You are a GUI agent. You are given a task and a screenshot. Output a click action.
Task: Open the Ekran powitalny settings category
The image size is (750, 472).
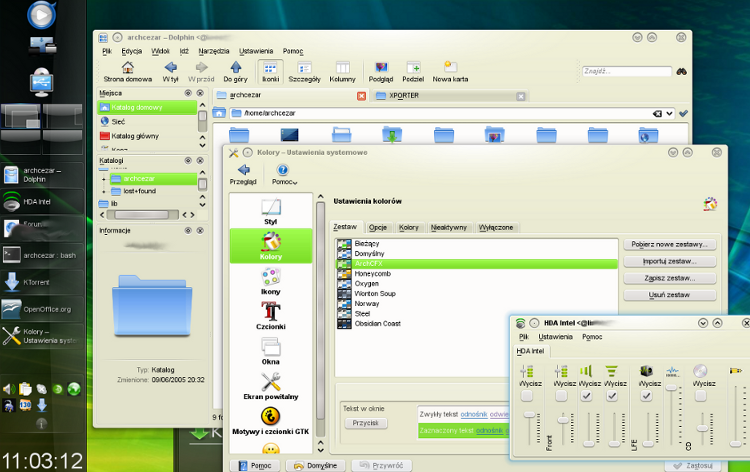[271, 386]
